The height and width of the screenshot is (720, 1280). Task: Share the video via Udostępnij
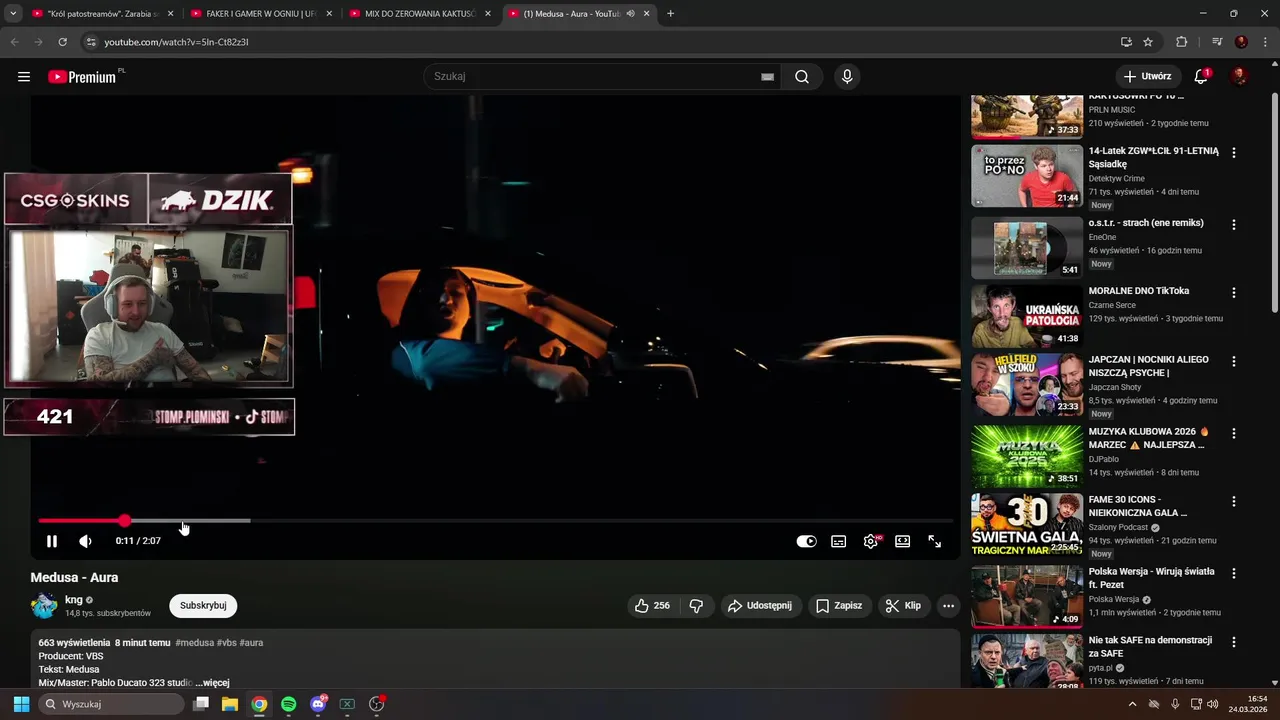[x=760, y=606]
